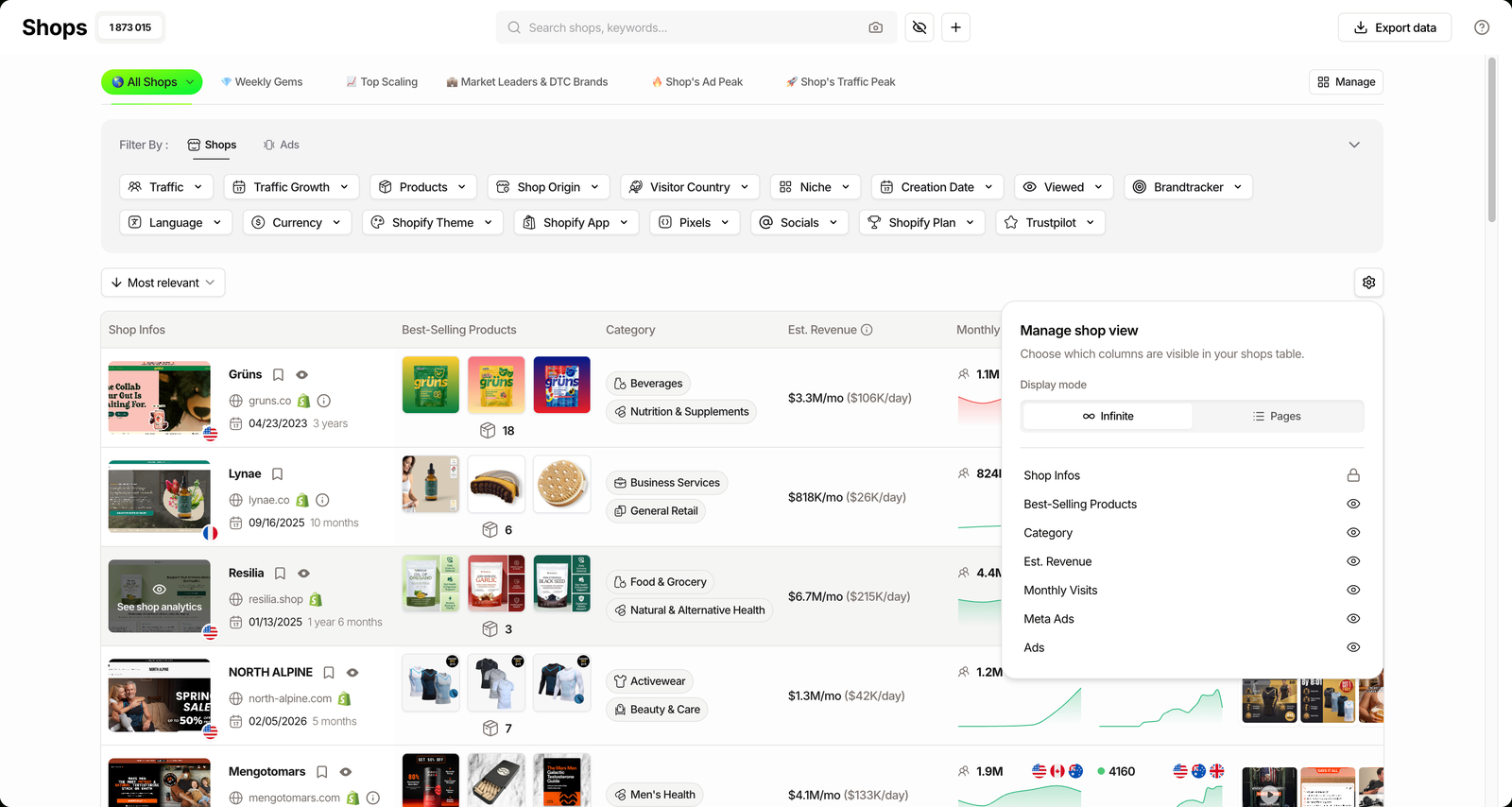Click the camera image-search icon in search bar
This screenshot has width=1512, height=807.
click(x=876, y=27)
